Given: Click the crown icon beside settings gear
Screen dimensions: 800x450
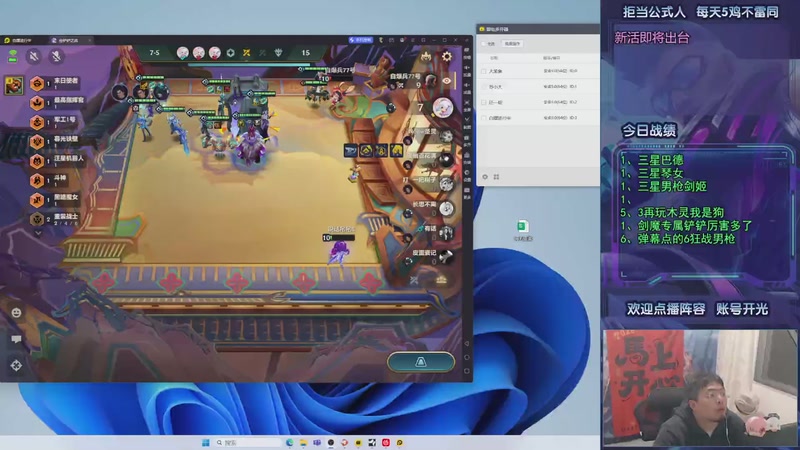Looking at the screenshot, I should (426, 57).
